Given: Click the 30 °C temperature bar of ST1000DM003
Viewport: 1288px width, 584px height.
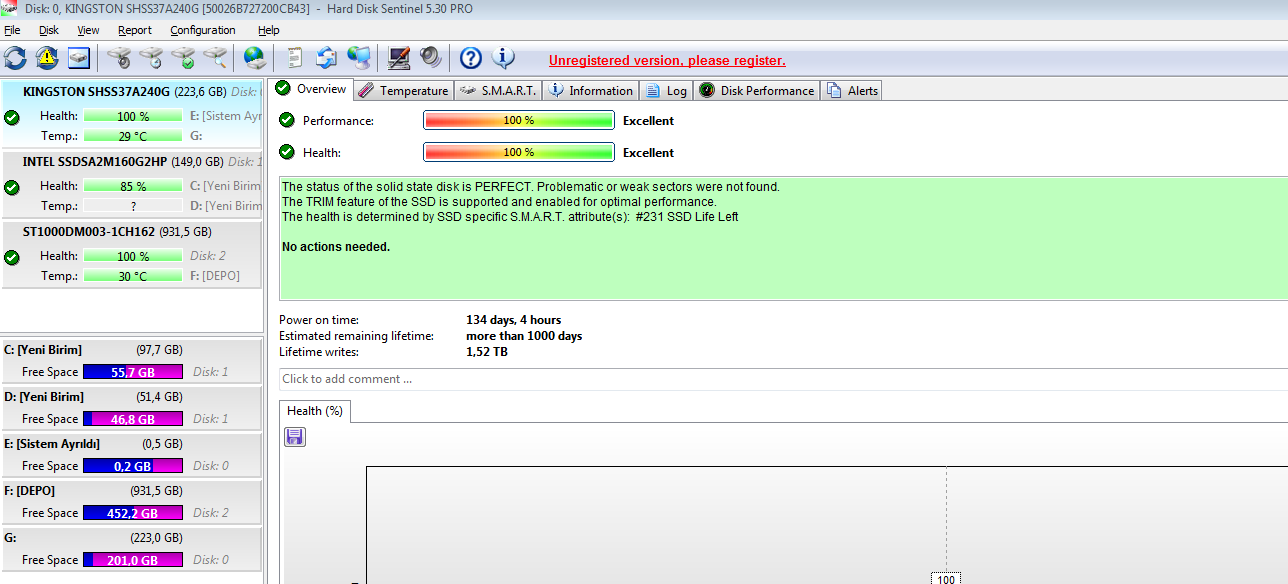Looking at the screenshot, I should pos(133,276).
